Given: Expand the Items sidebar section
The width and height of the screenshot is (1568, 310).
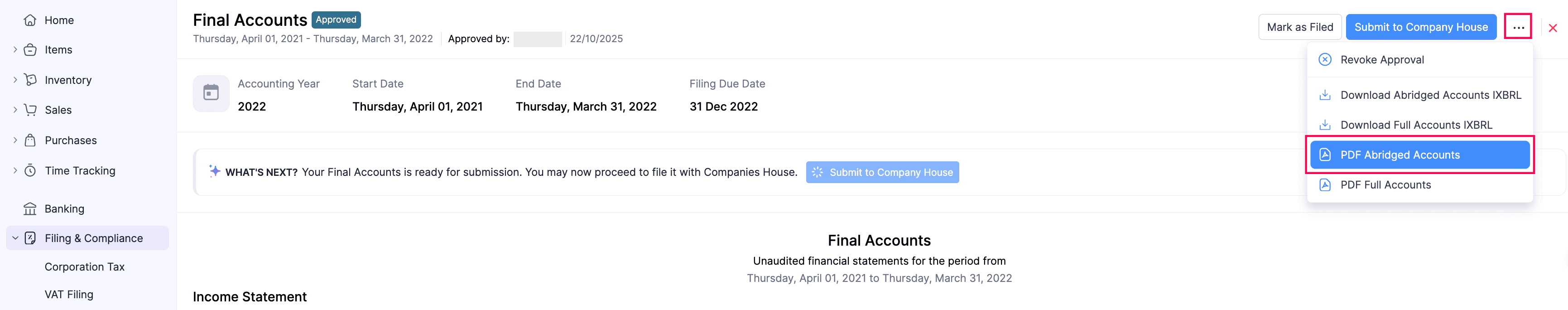Looking at the screenshot, I should [15, 50].
